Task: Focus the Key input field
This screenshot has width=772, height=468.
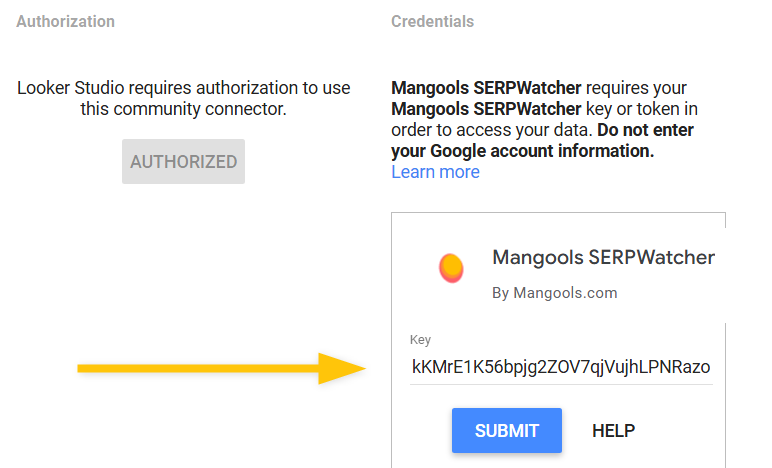Action: tap(561, 367)
